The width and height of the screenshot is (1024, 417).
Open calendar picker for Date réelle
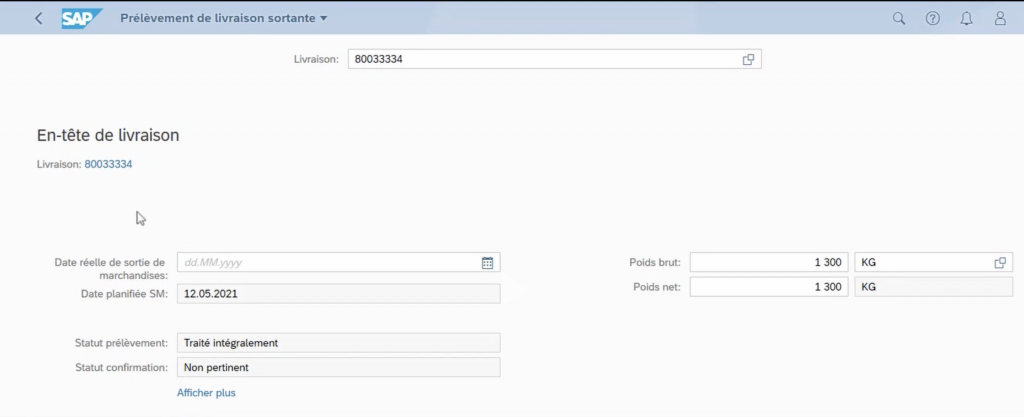[487, 263]
